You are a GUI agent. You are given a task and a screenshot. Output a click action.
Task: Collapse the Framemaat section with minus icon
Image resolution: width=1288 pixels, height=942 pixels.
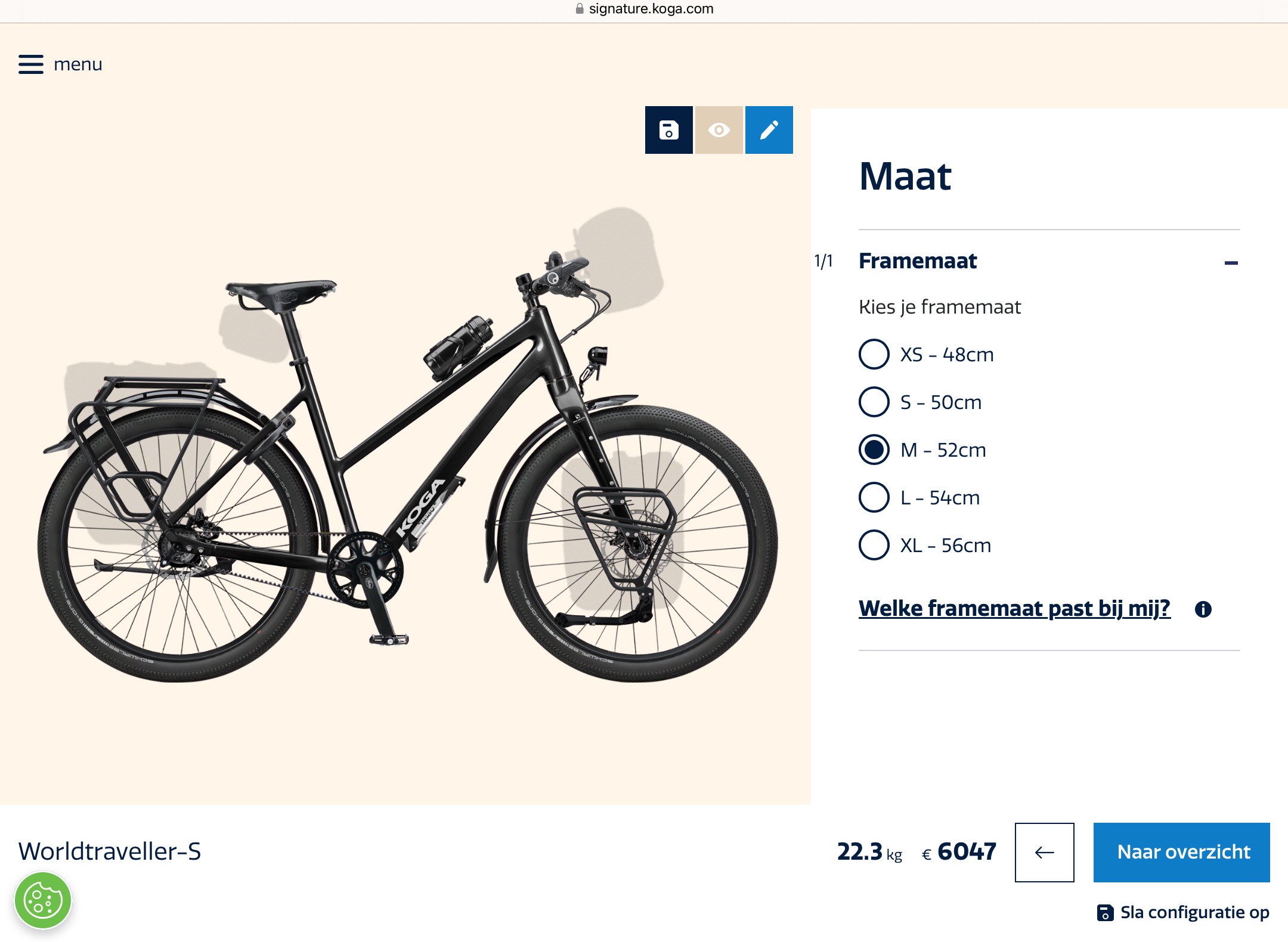click(1231, 262)
